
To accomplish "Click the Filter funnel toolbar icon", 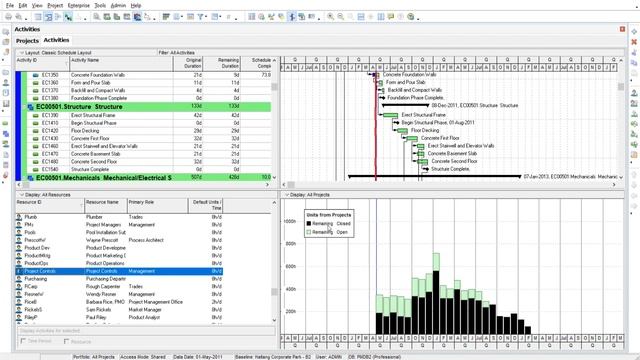I will coord(200,17).
